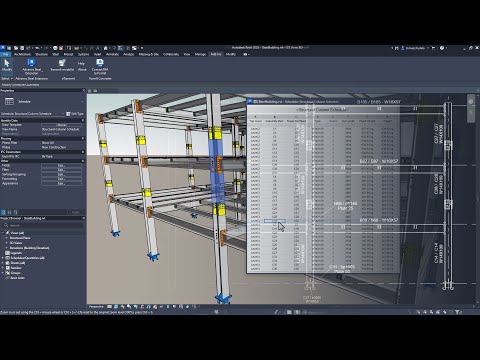
Task: Open Schedule: Structural Column Schedule instance dropdown
Action: coord(63,114)
